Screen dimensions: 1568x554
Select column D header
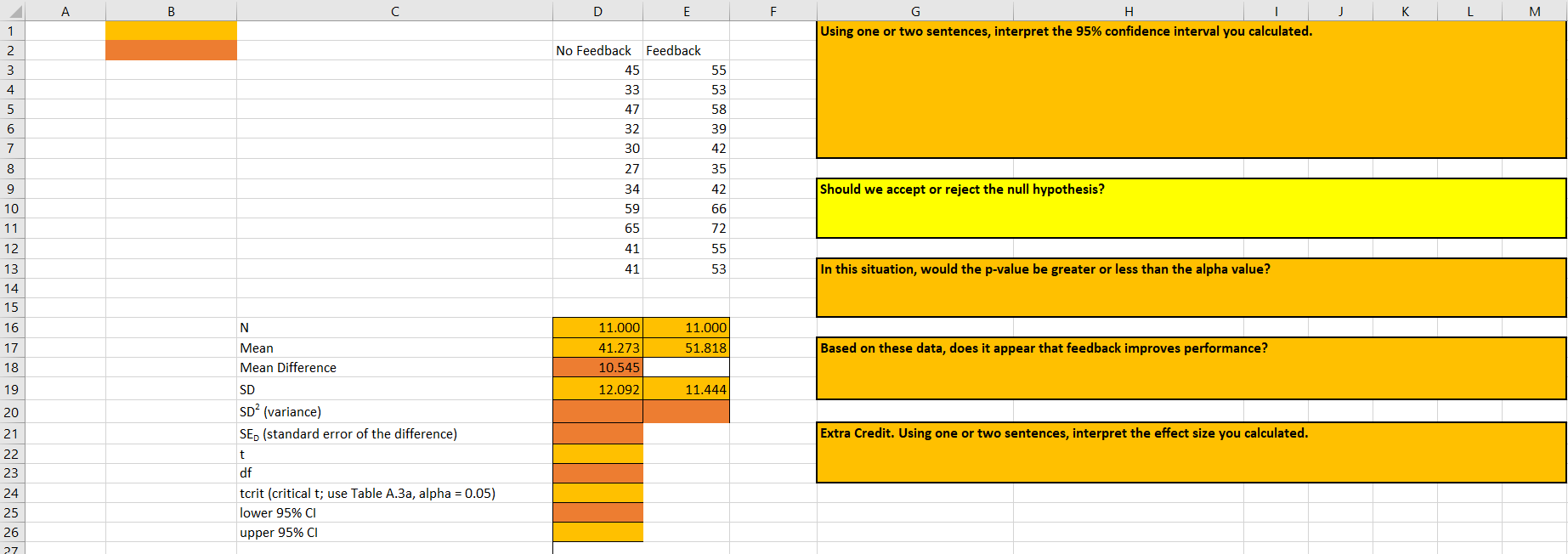[x=597, y=10]
